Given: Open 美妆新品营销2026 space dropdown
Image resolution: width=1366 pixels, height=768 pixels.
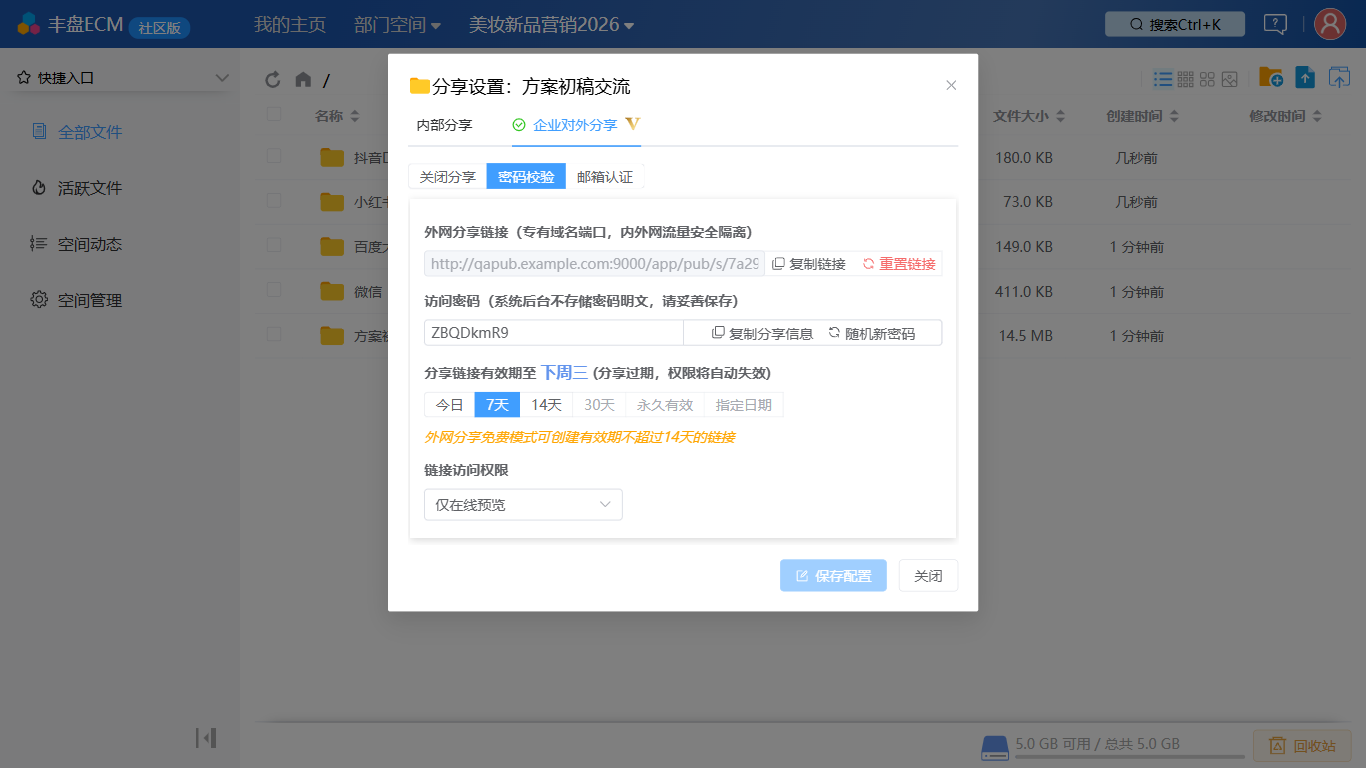Looking at the screenshot, I should click(x=551, y=24).
